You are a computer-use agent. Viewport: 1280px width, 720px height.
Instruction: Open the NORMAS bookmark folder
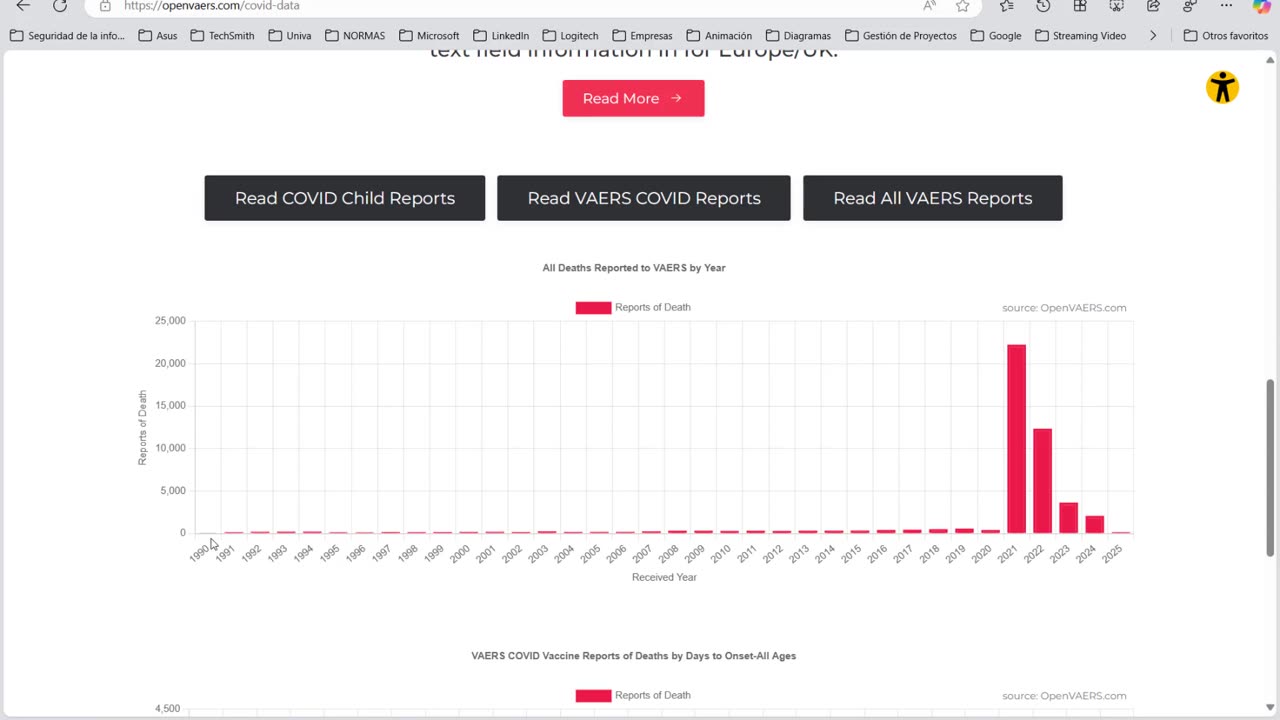[355, 36]
